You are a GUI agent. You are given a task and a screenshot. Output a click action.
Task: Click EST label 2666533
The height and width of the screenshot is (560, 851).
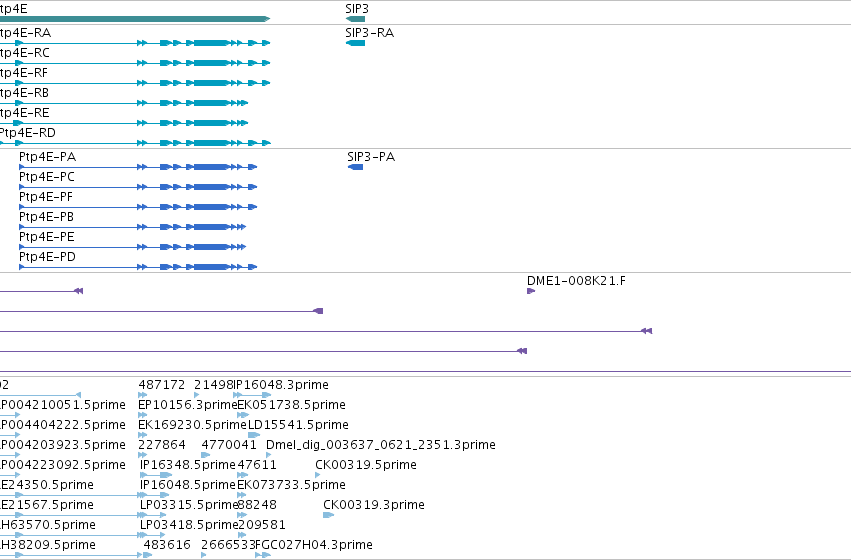click(228, 545)
